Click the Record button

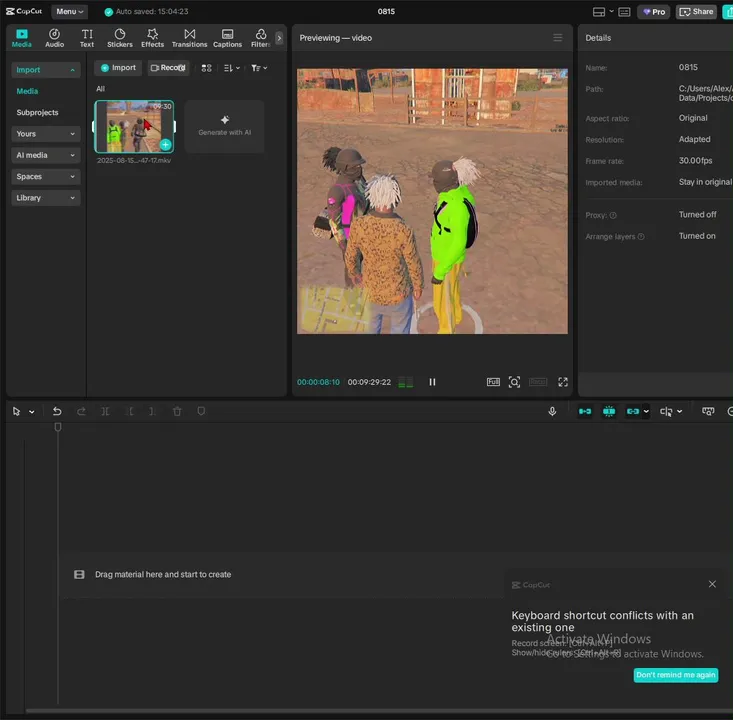click(168, 68)
